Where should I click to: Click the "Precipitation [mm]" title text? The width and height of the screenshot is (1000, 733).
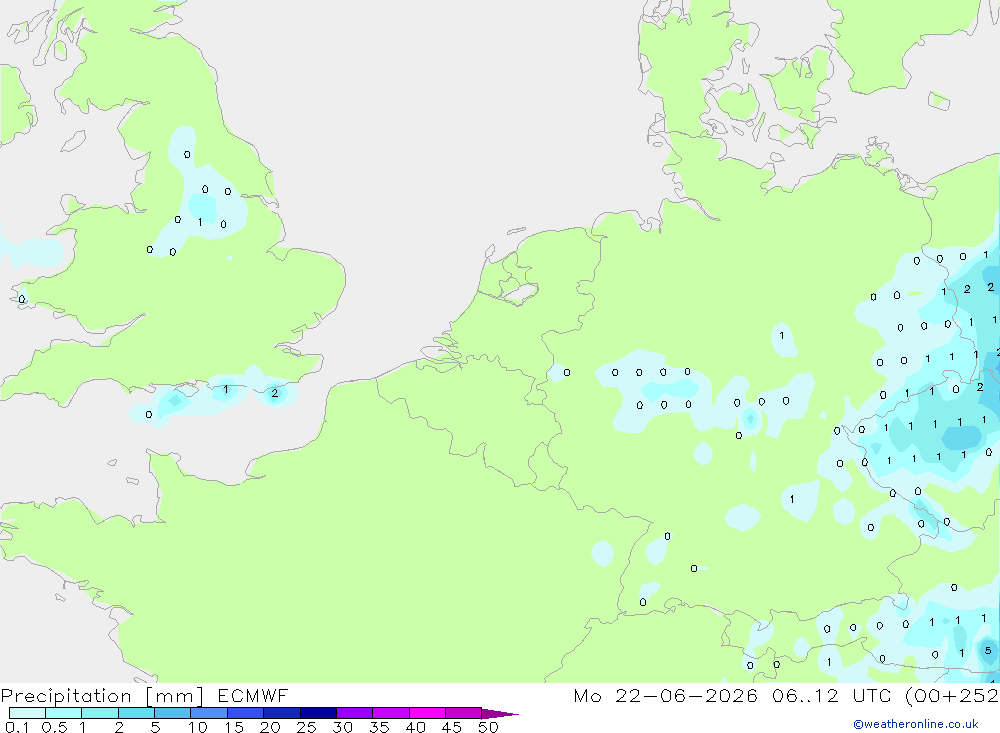tap(102, 696)
